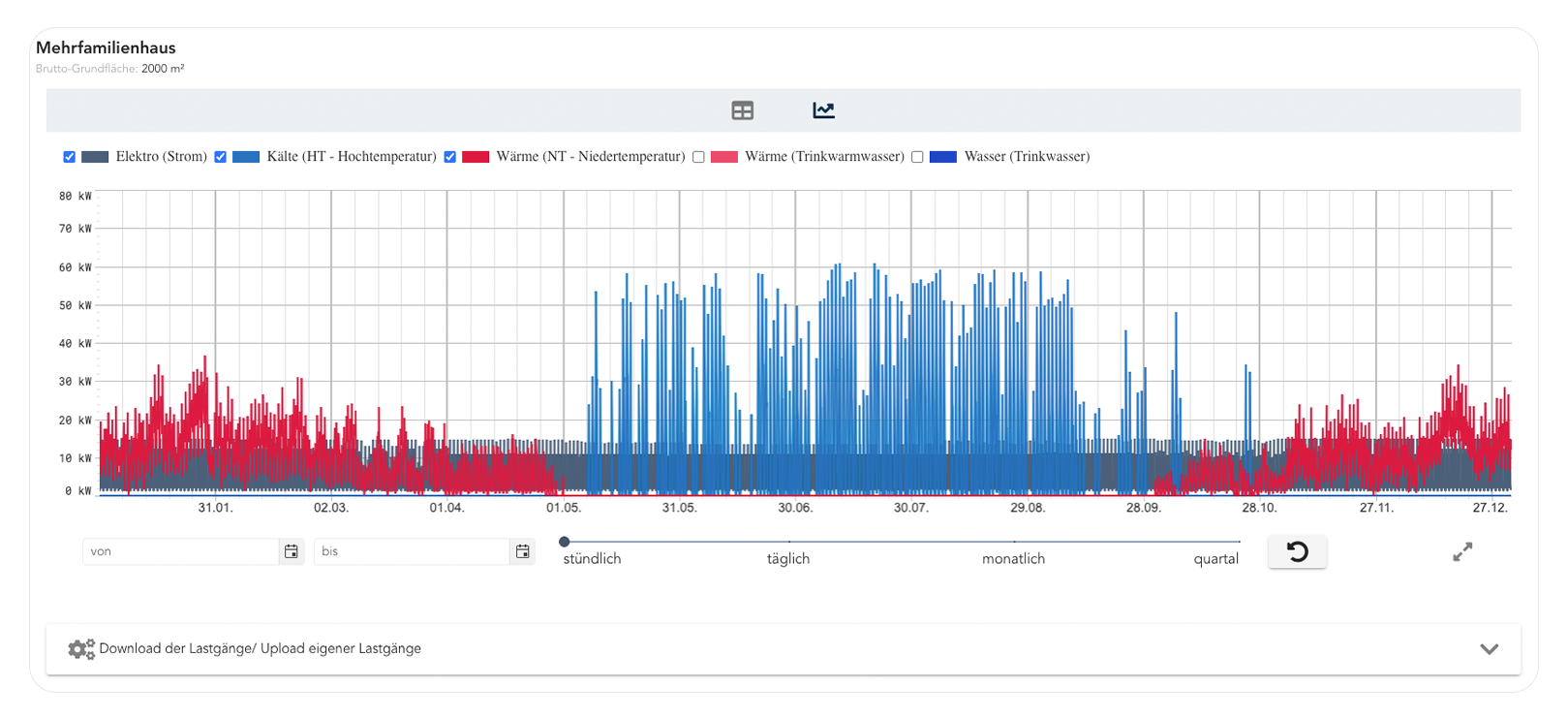Expand the Download der Lastgänge chevron
Viewport: 1568px width, 718px height.
pos(1489,649)
